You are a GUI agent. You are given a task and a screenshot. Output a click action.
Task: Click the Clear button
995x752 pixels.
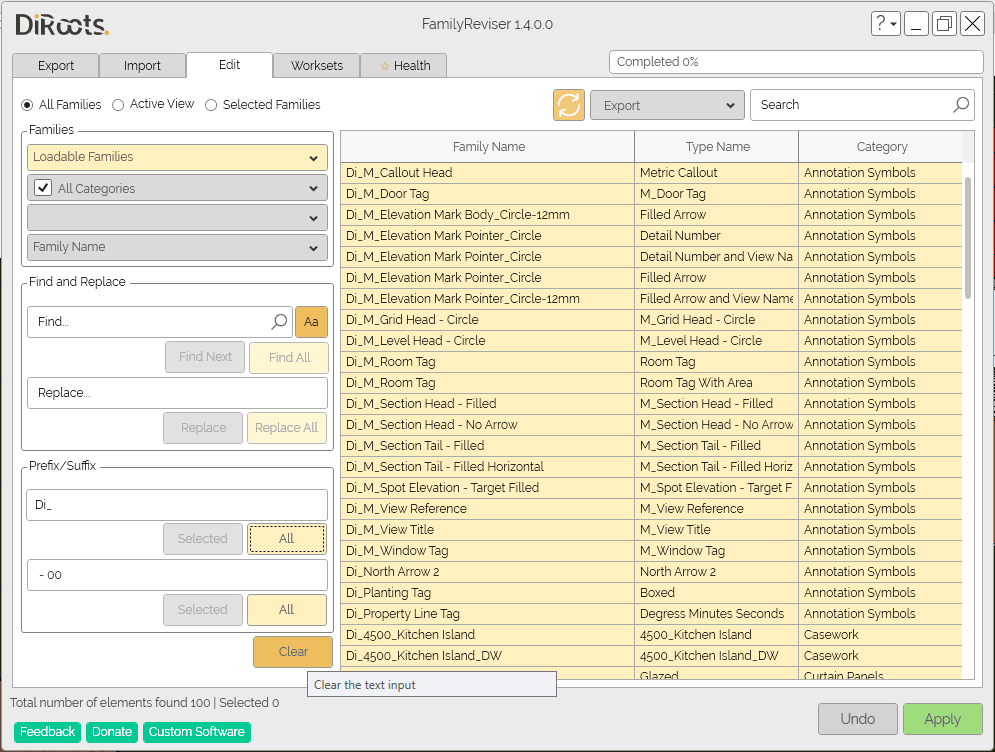point(293,652)
